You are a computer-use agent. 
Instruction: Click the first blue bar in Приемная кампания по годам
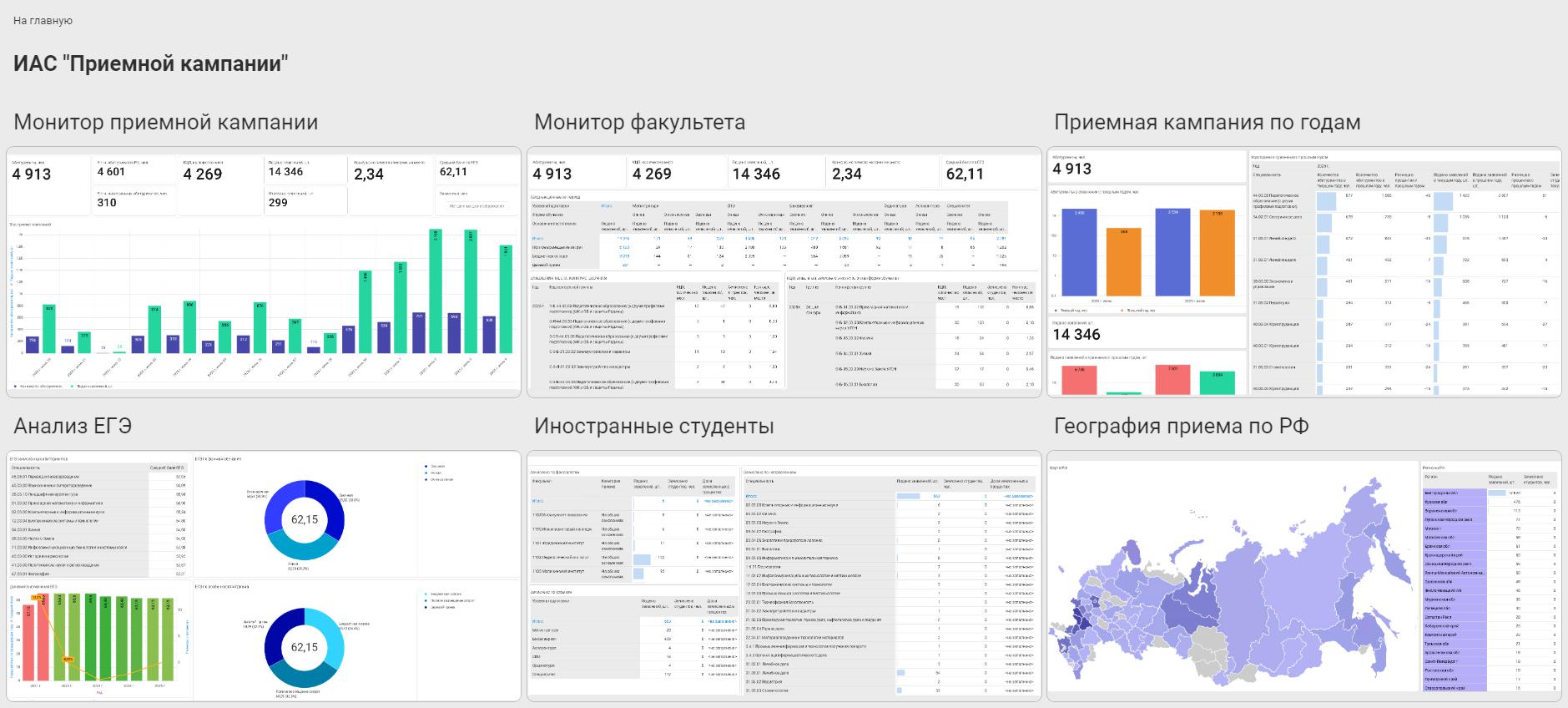pos(1079,250)
